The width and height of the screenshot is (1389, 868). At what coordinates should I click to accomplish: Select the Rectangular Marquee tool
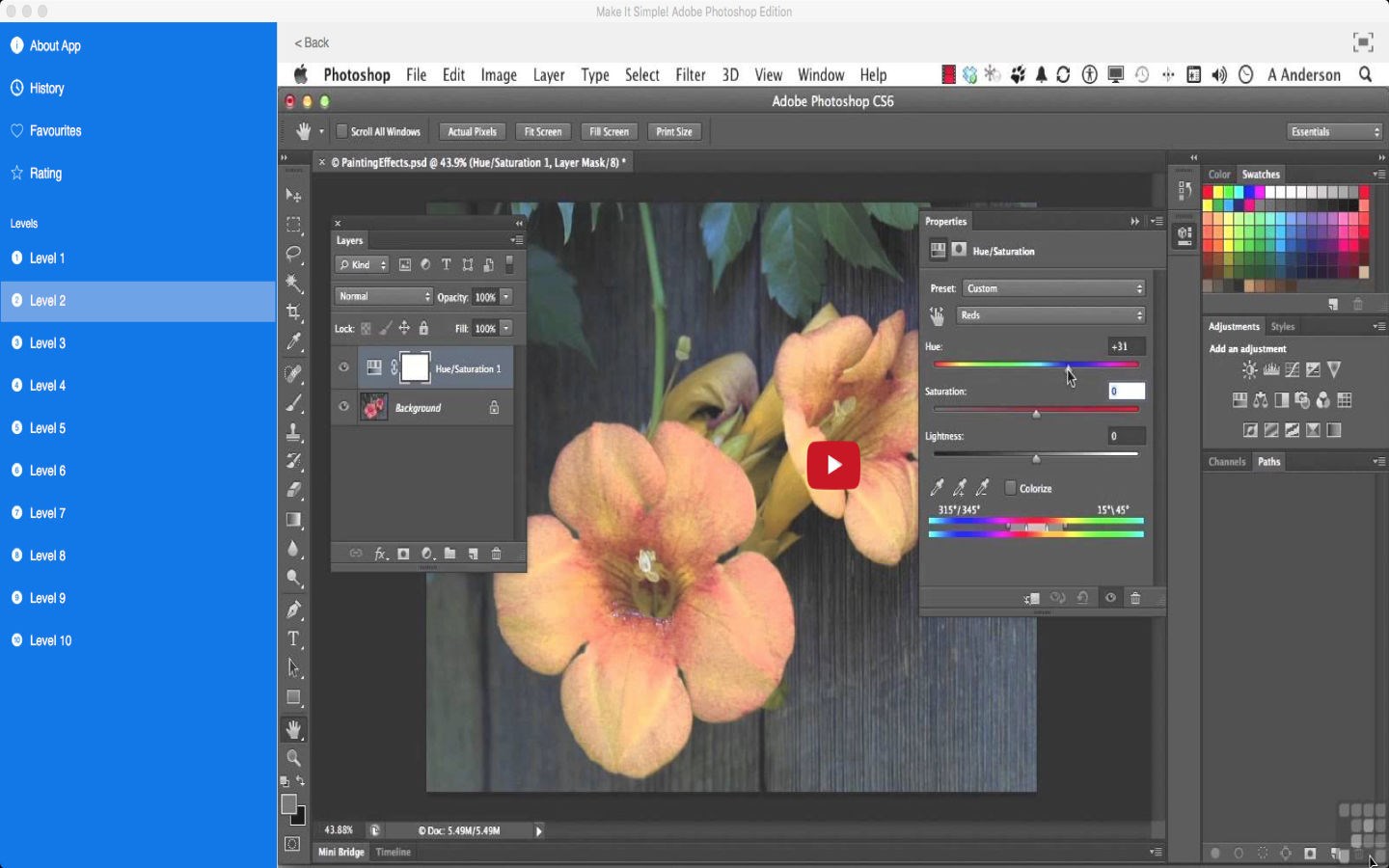click(x=294, y=225)
